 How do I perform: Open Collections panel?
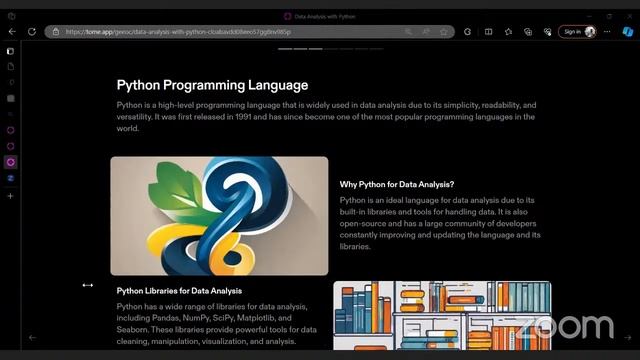click(x=528, y=31)
